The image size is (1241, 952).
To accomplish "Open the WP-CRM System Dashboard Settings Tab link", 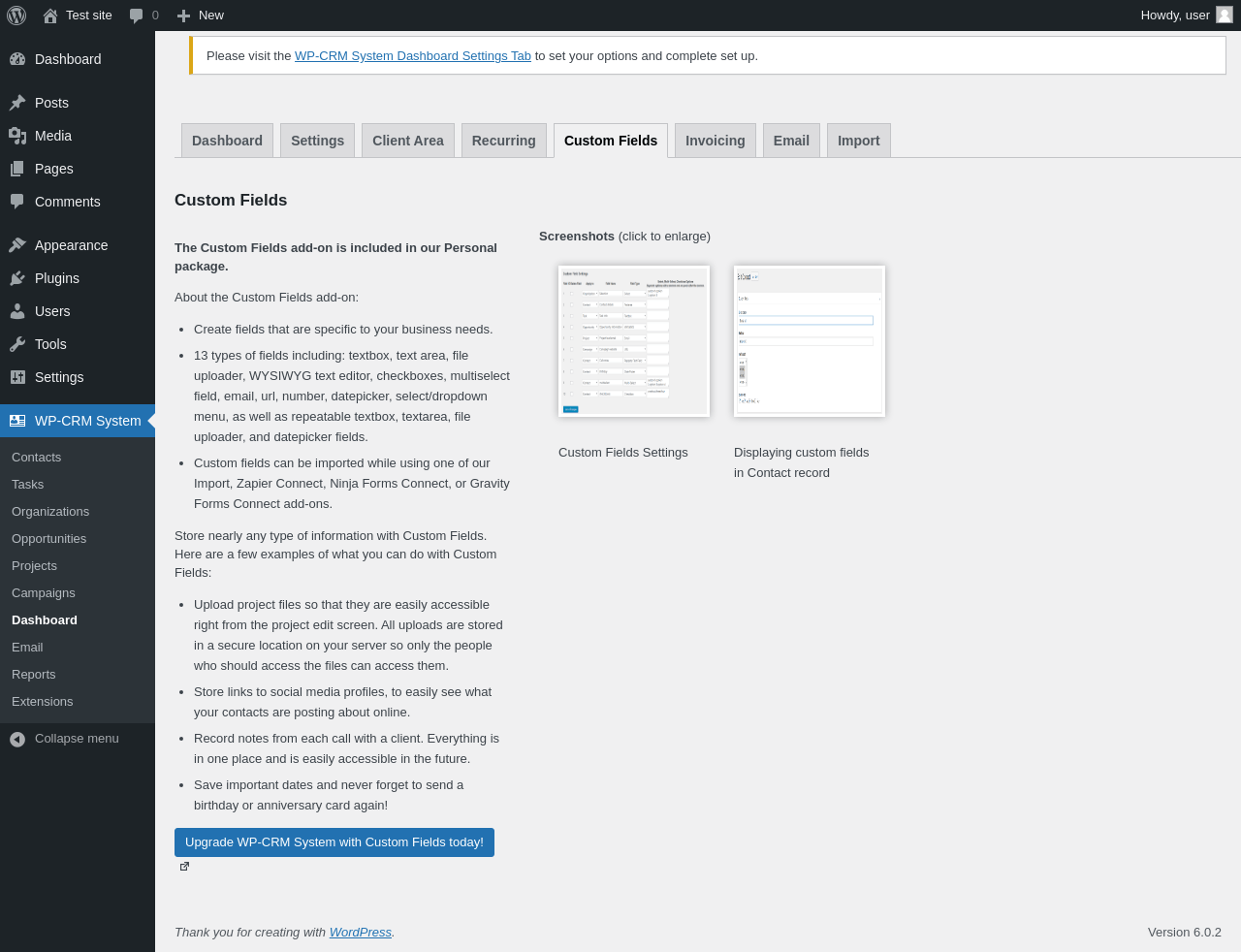I will [x=413, y=56].
